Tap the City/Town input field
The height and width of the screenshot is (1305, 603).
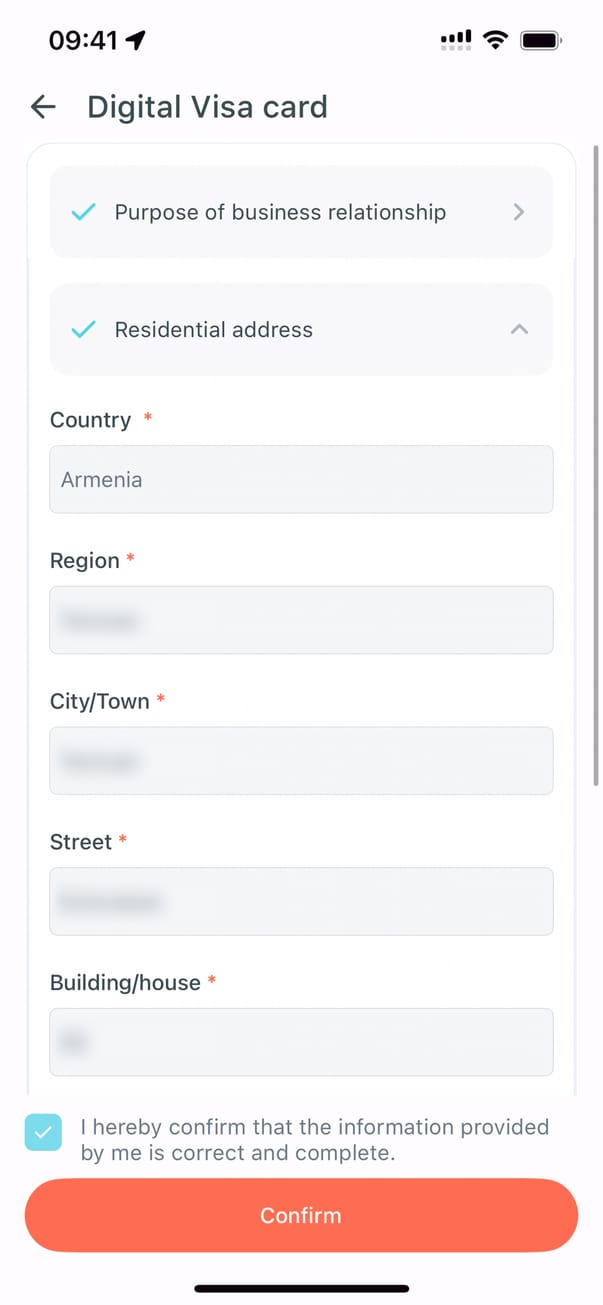[301, 761]
